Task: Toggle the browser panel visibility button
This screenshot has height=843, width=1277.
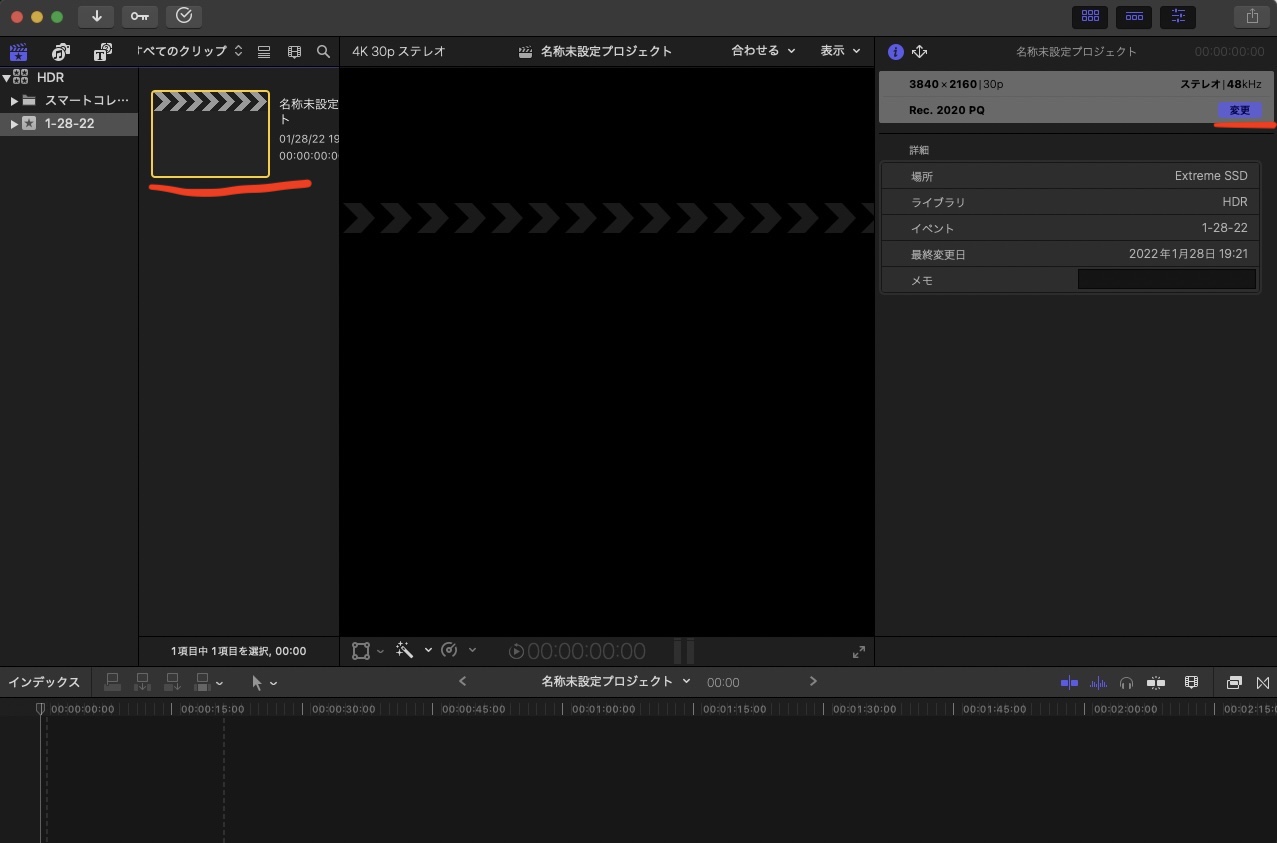Action: [x=1090, y=16]
